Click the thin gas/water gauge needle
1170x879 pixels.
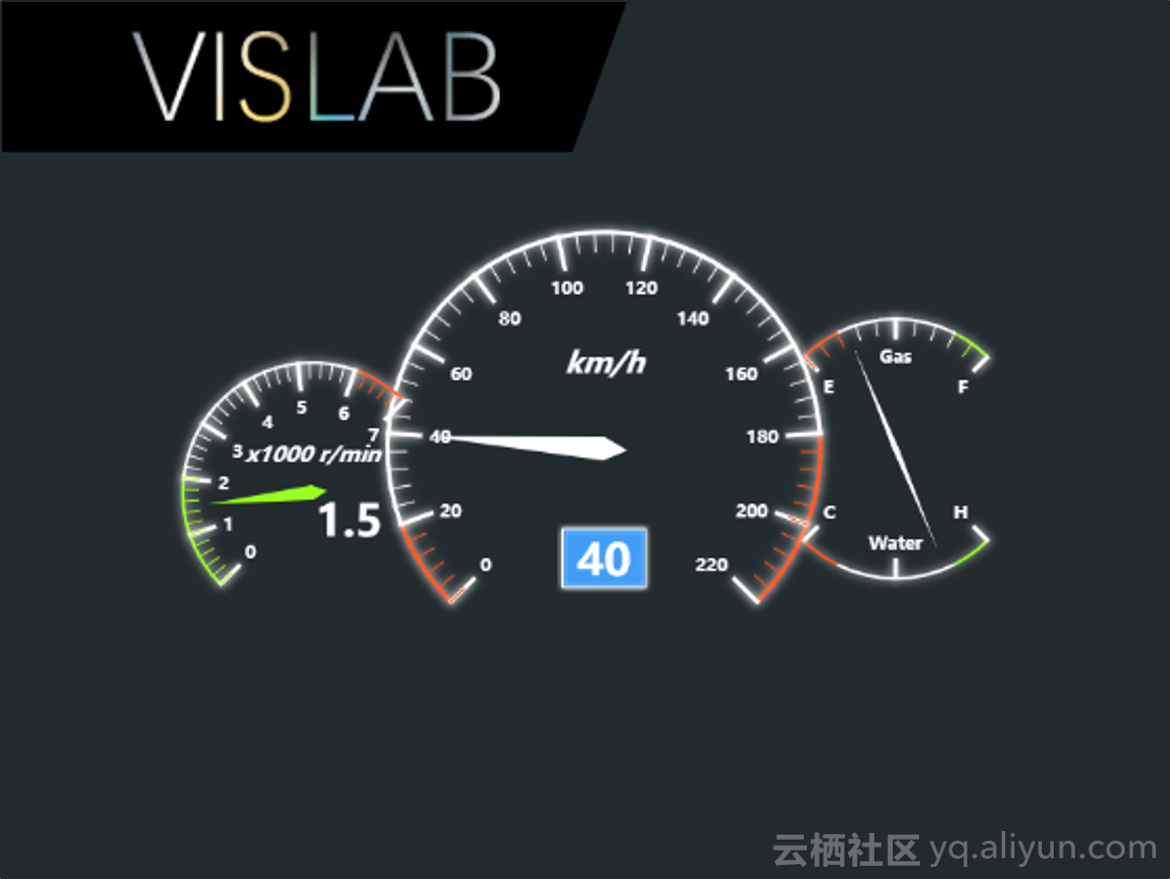(895, 448)
